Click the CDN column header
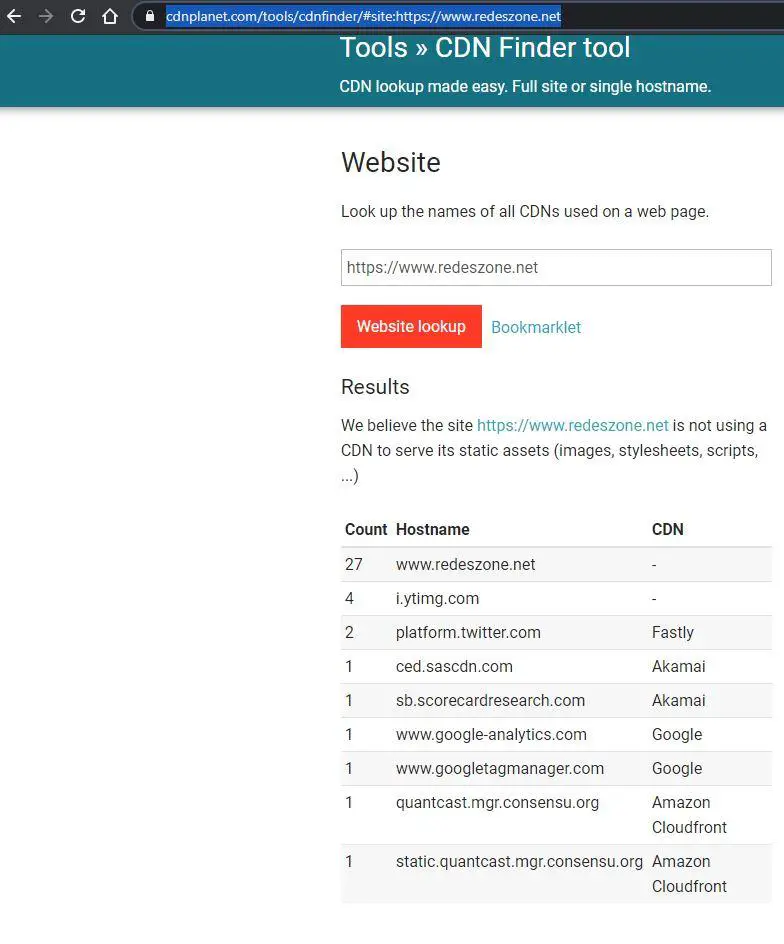The width and height of the screenshot is (784, 944). click(x=667, y=529)
